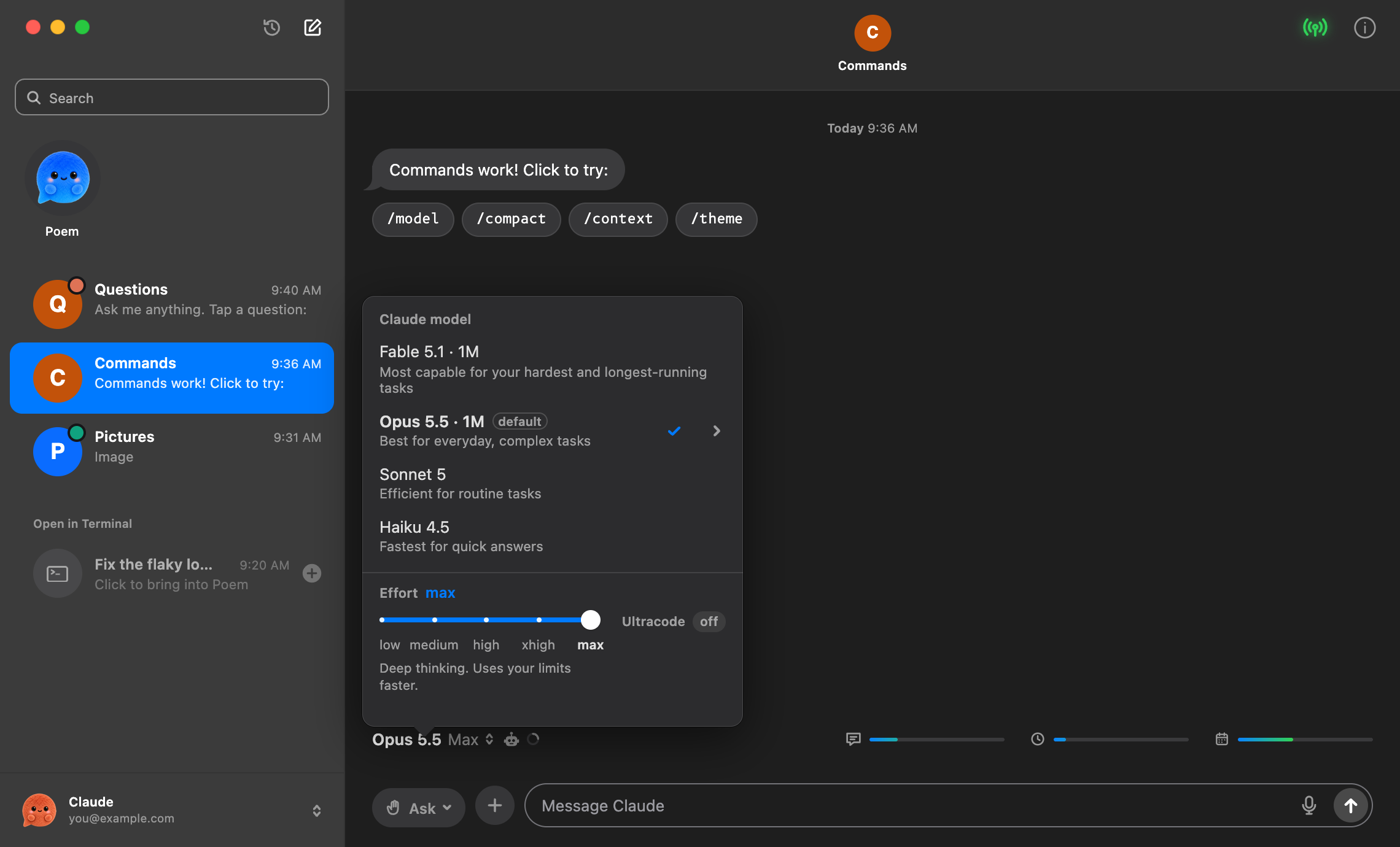1400x847 pixels.
Task: Open the Questions conversation
Action: click(x=172, y=304)
